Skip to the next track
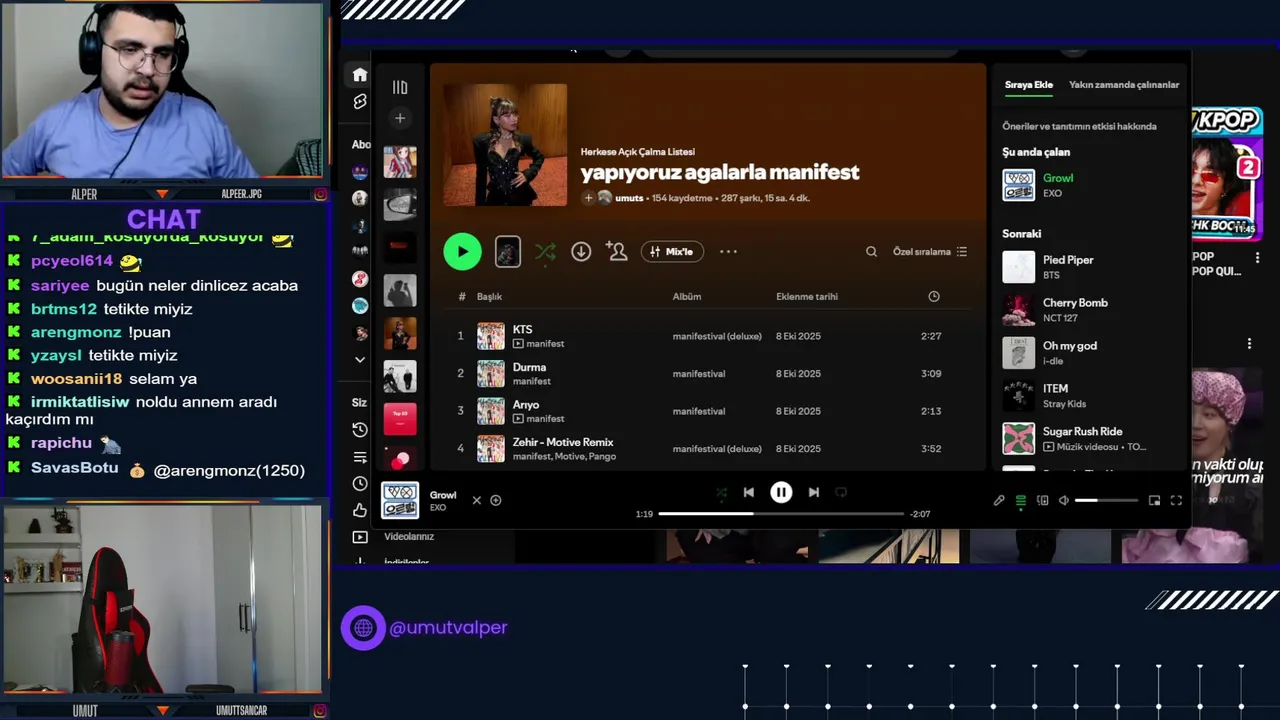Screen dimensions: 1280x720 814,492
